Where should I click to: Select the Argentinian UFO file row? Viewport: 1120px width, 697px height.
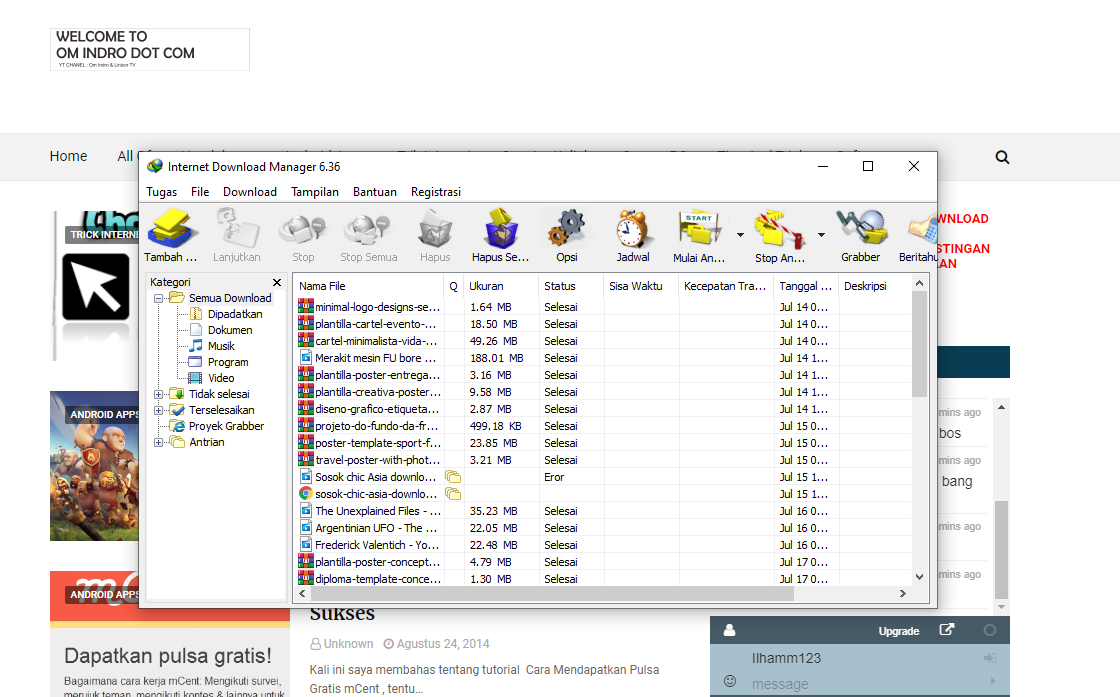604,528
